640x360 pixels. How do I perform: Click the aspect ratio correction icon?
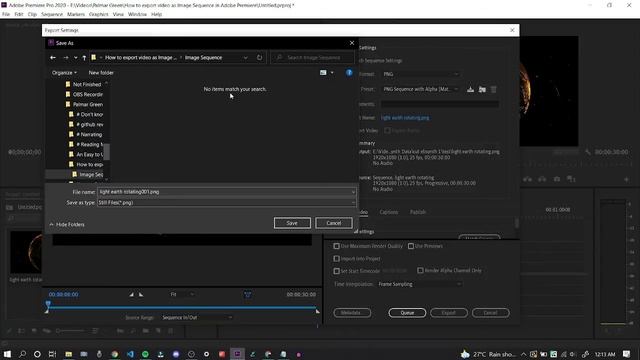point(247,294)
